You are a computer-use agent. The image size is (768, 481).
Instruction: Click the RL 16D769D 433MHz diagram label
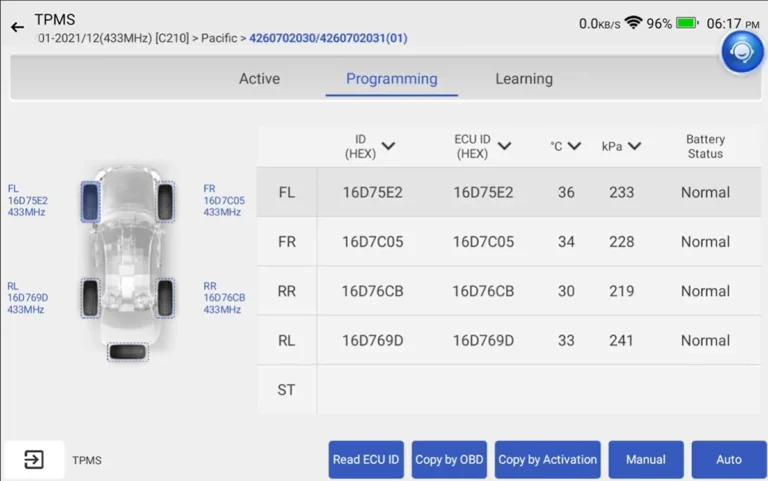(27, 298)
